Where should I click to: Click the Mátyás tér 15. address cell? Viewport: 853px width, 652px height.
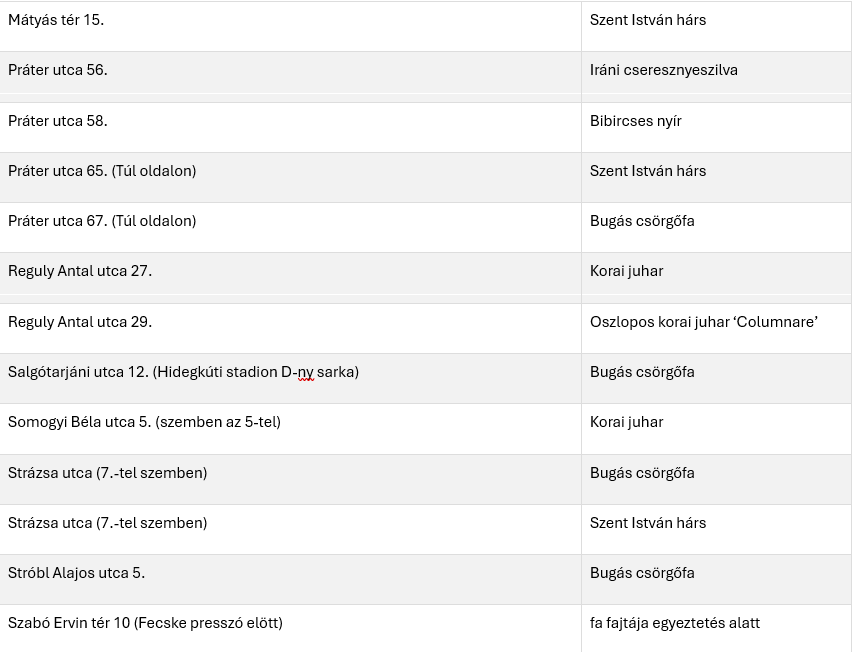56,20
